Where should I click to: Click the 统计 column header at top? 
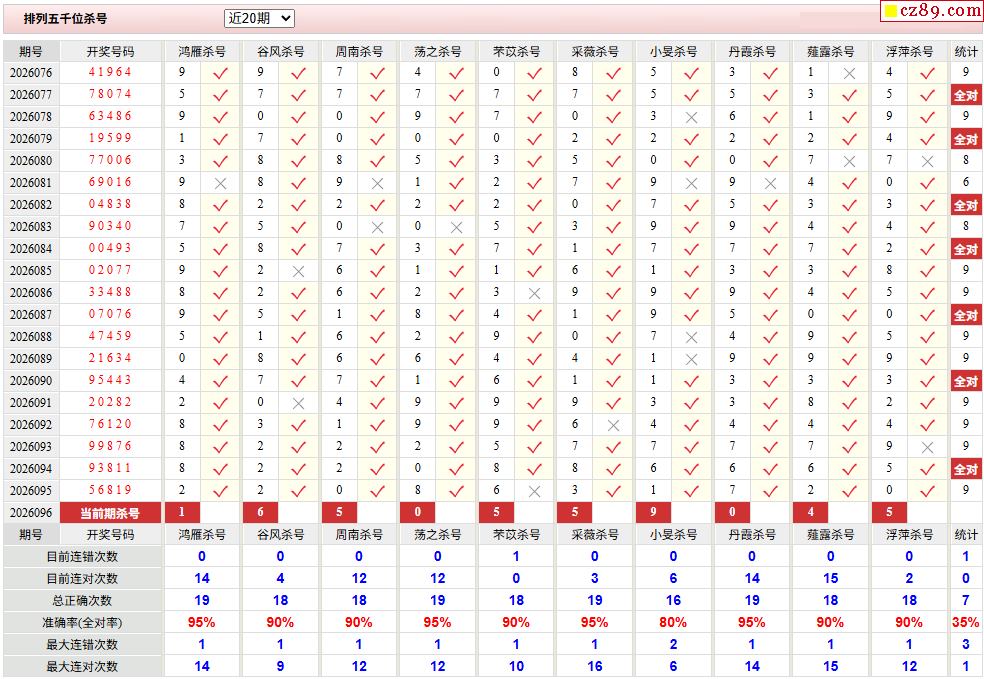(x=965, y=51)
